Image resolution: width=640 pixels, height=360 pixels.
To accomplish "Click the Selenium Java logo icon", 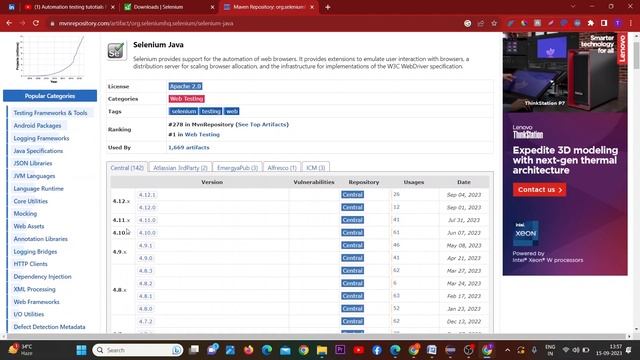I will [x=116, y=51].
